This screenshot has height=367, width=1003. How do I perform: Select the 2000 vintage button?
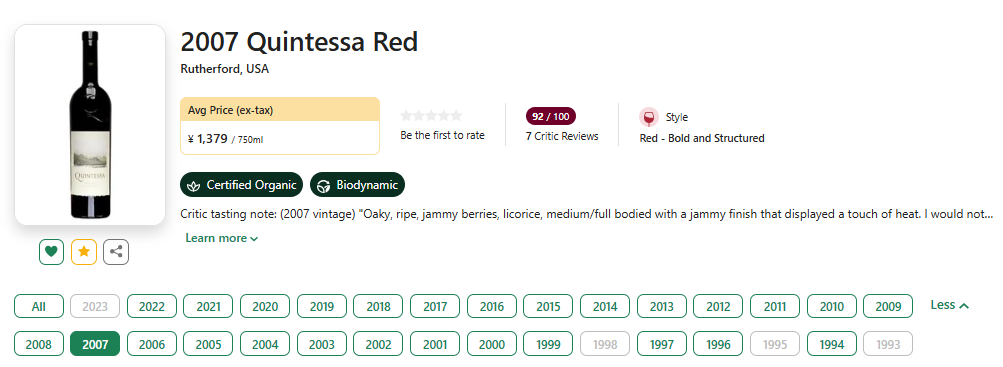[x=492, y=344]
